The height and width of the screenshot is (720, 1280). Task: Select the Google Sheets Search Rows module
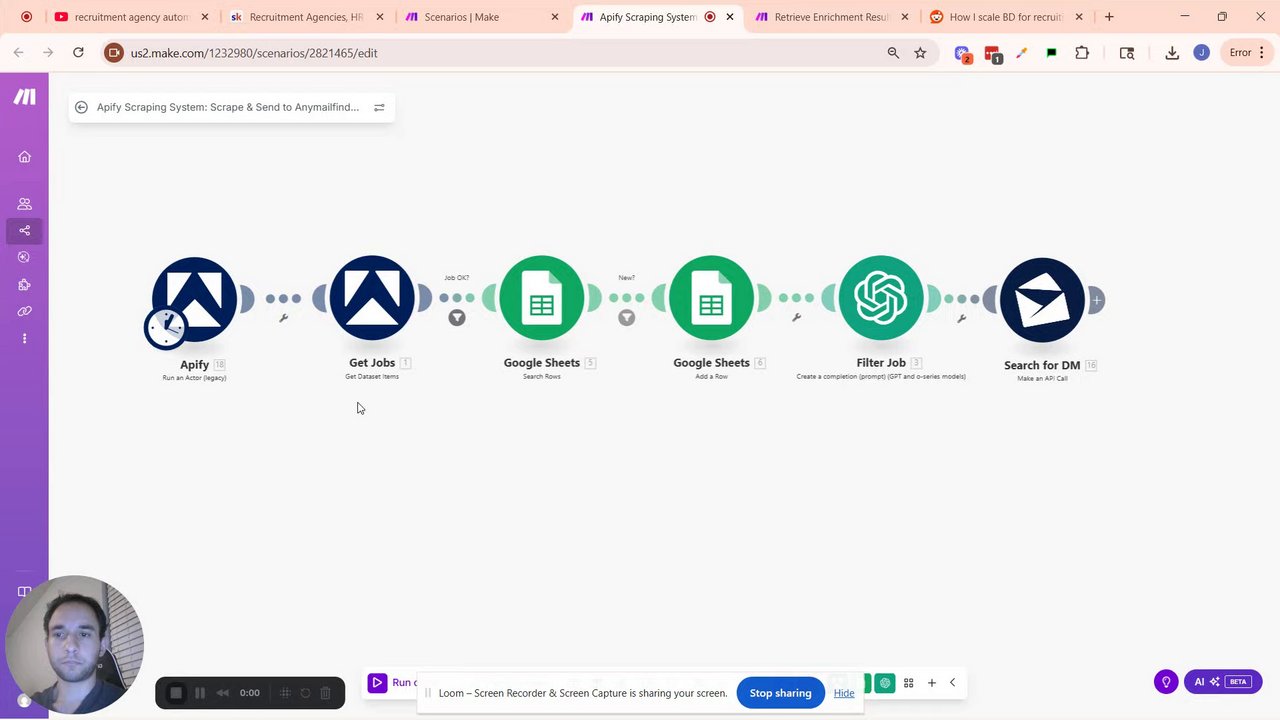(542, 298)
